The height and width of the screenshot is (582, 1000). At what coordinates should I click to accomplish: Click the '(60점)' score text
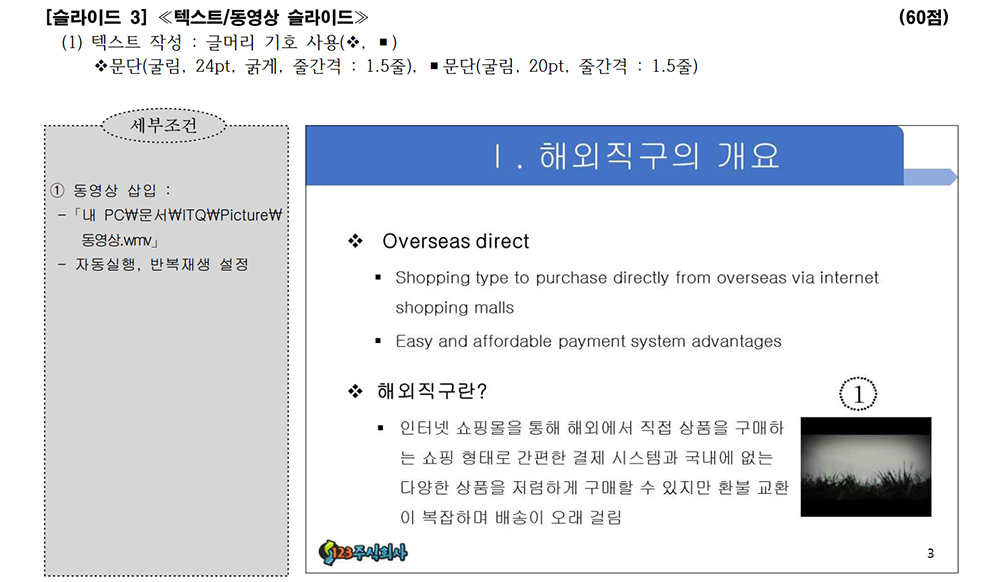point(923,17)
